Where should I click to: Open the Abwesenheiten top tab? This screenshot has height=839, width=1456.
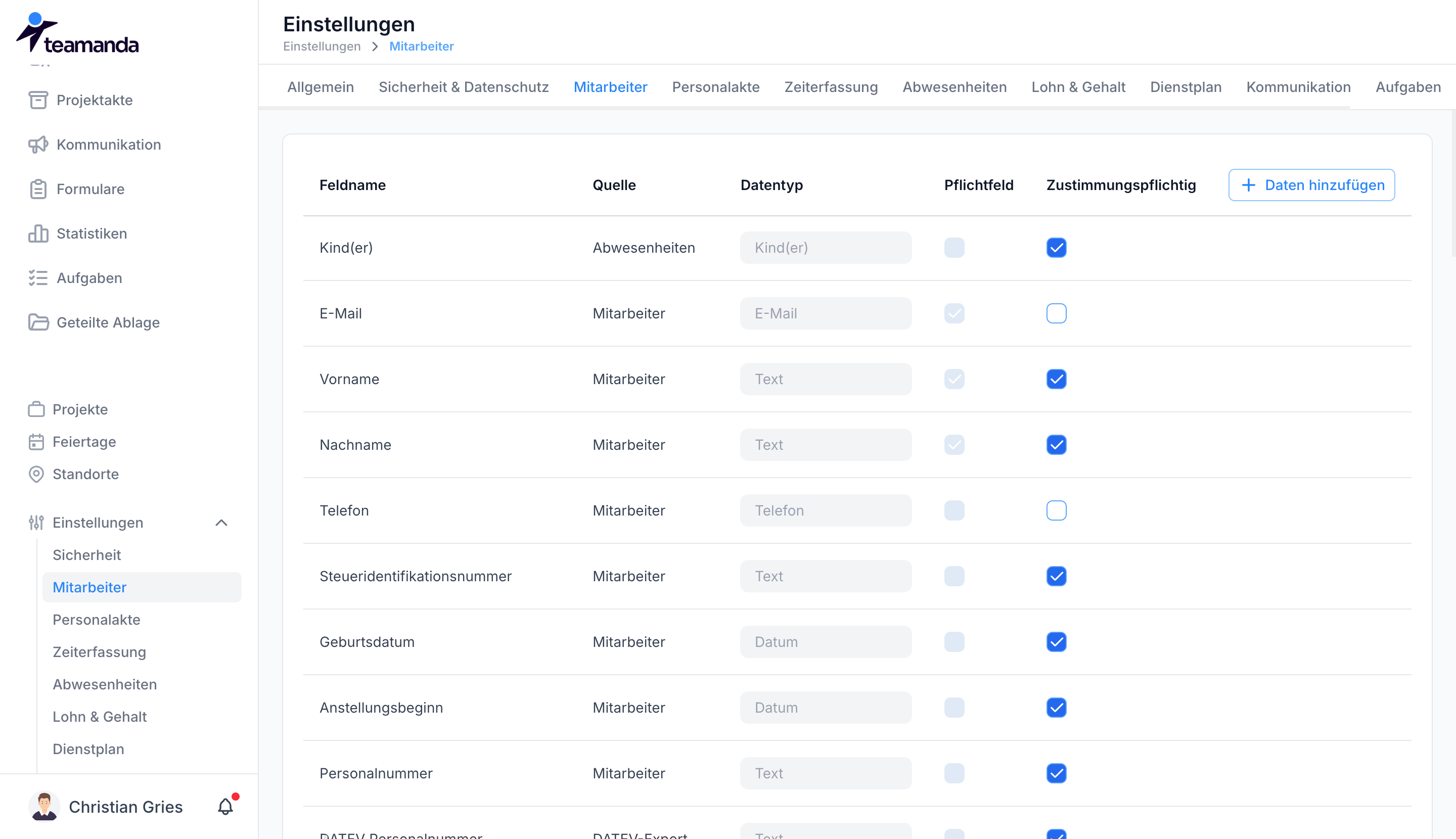[954, 86]
